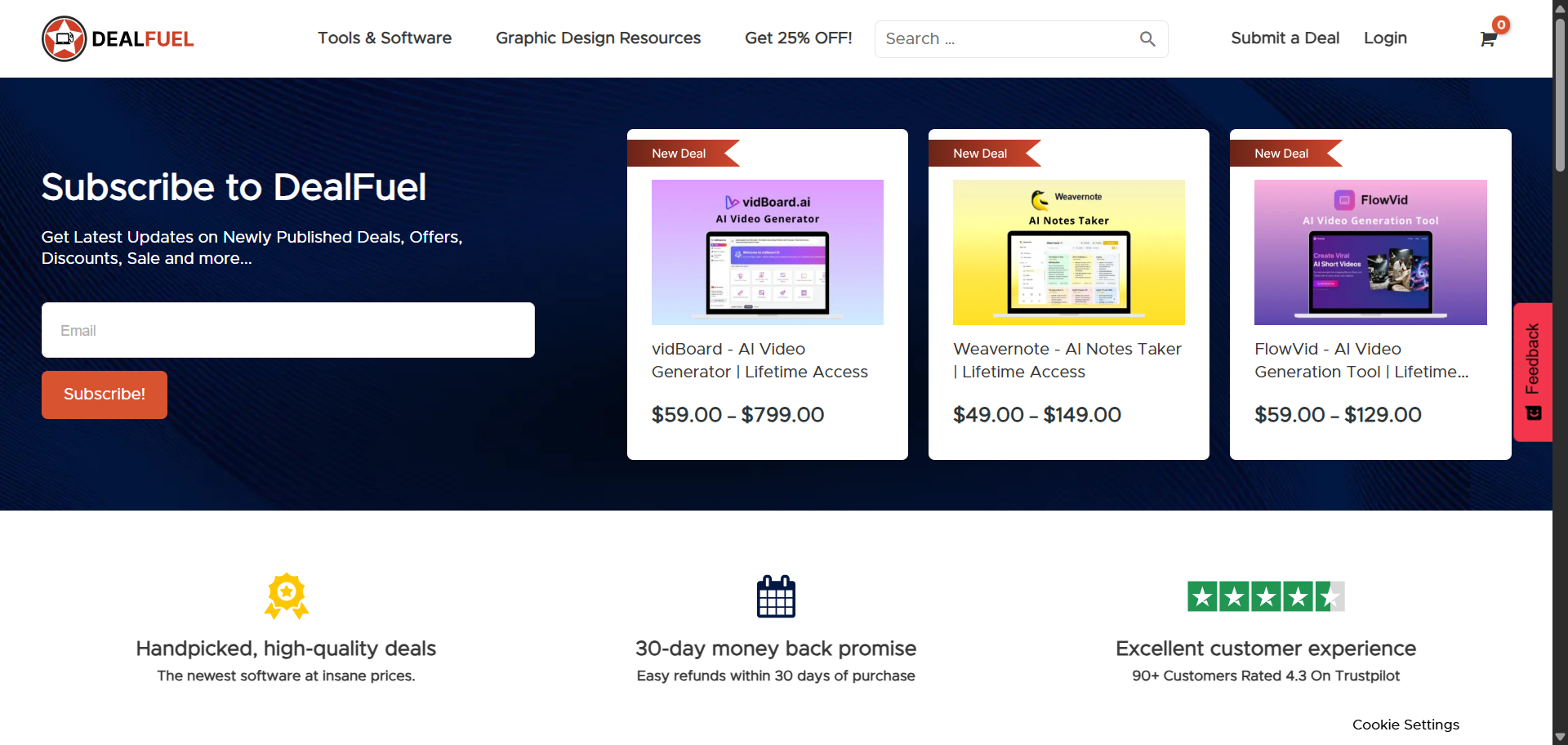The image size is (1568, 745).
Task: Open the shopping cart icon
Action: click(1488, 39)
